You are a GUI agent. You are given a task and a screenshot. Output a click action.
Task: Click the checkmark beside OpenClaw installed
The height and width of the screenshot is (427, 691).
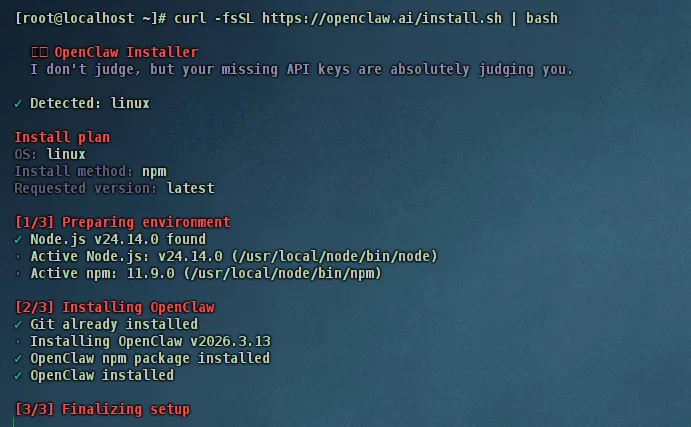coord(18,376)
